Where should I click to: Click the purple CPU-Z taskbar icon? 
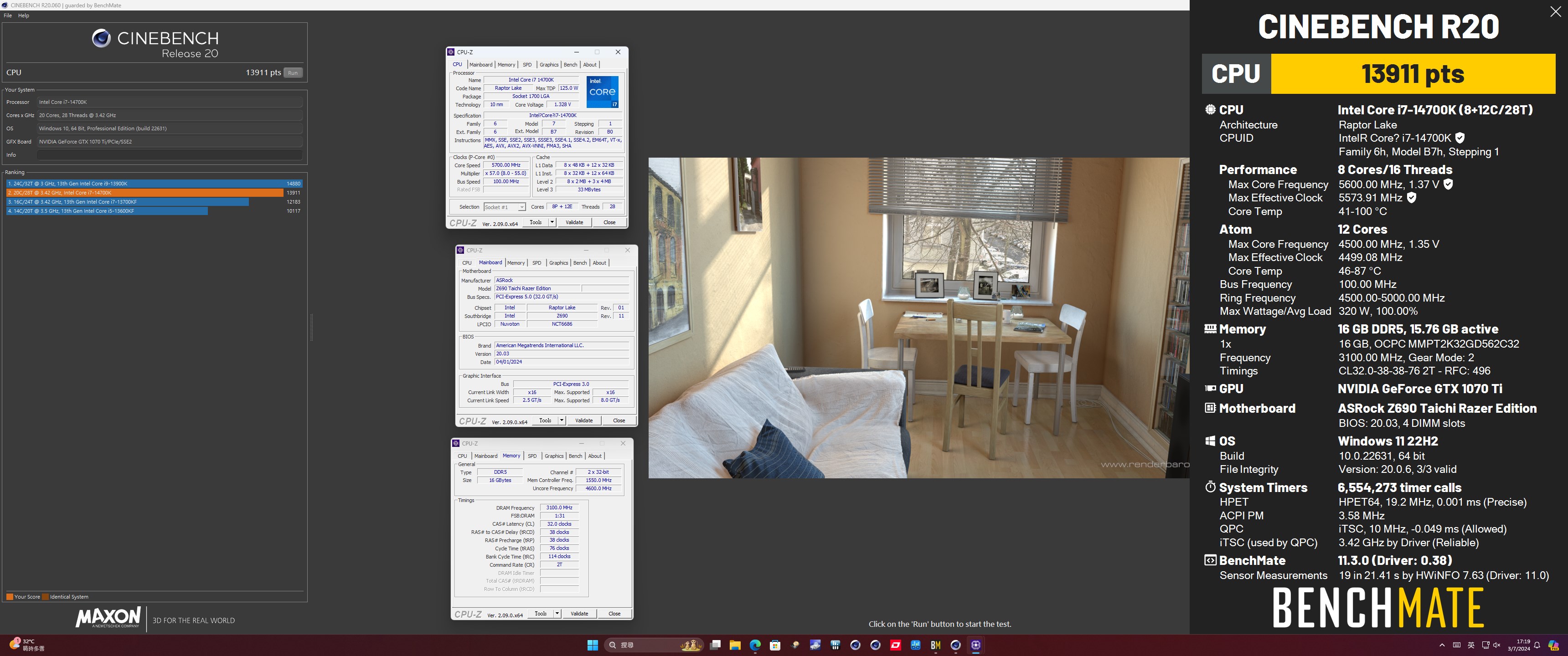pos(976,645)
